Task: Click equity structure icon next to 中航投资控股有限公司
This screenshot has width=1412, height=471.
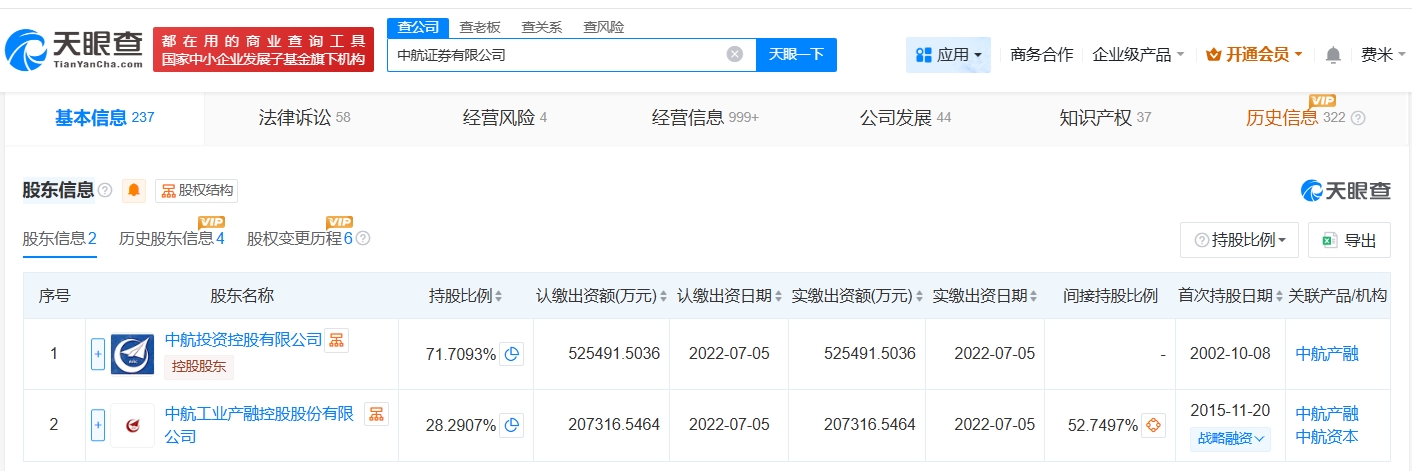Action: point(337,340)
